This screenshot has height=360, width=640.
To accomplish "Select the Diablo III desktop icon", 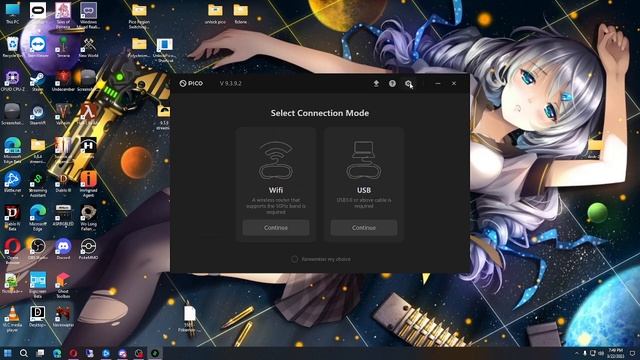I will pyautogui.click(x=63, y=182).
